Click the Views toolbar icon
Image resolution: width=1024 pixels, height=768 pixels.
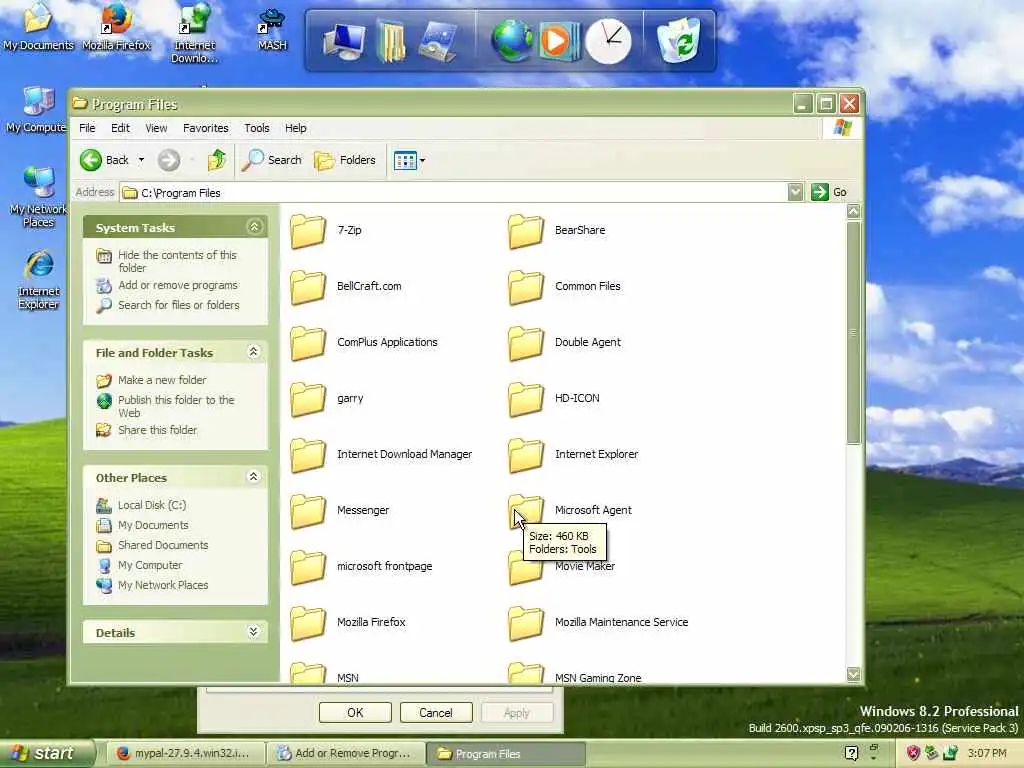coord(405,160)
